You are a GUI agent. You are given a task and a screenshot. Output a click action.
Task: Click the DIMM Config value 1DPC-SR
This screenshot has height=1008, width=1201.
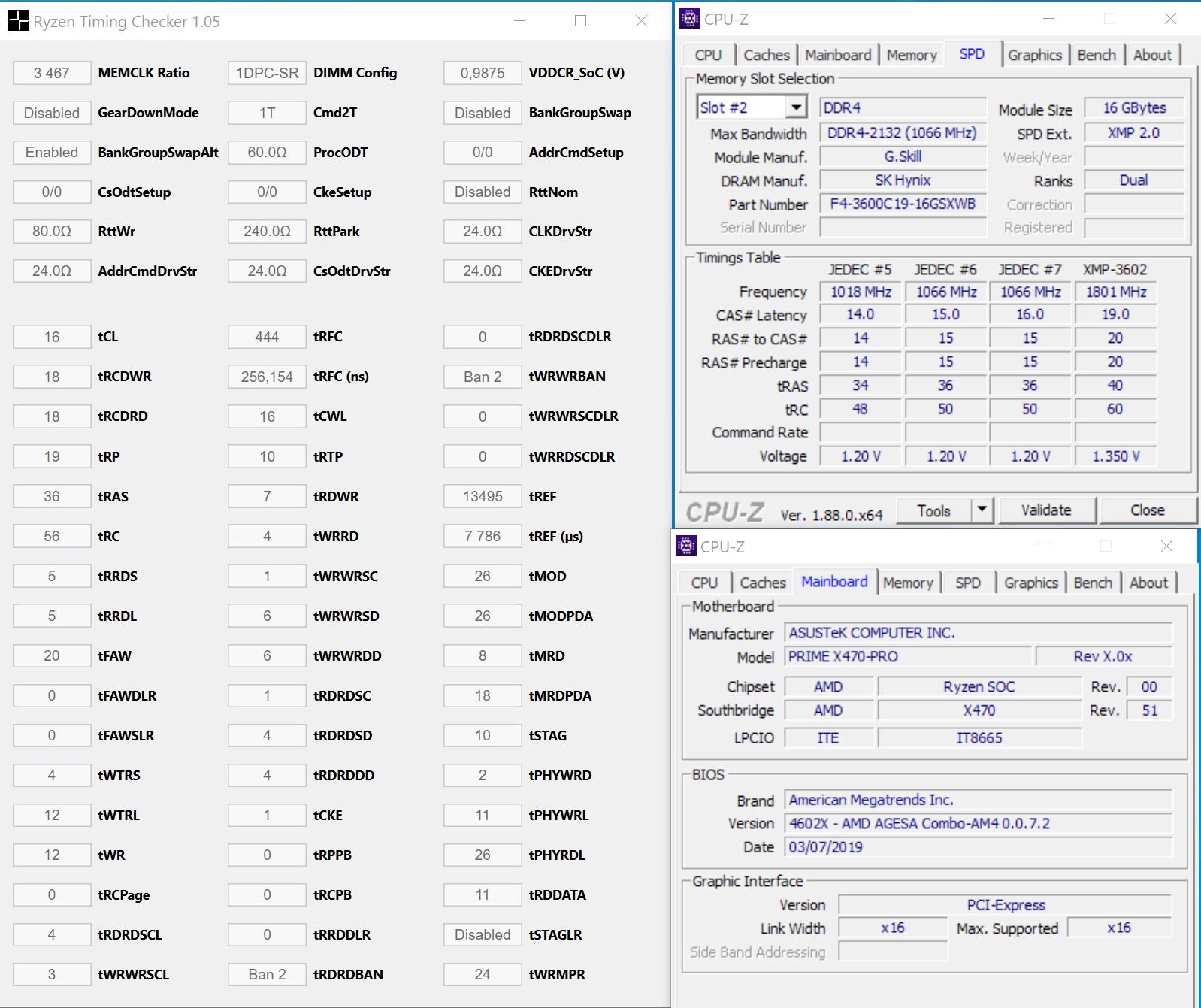click(267, 73)
